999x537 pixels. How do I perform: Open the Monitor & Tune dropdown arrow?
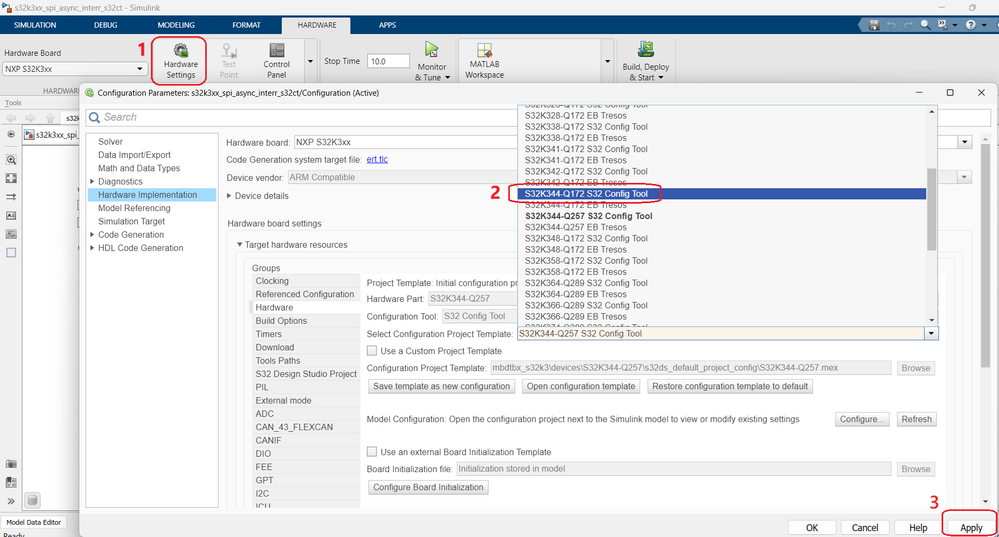point(447,78)
